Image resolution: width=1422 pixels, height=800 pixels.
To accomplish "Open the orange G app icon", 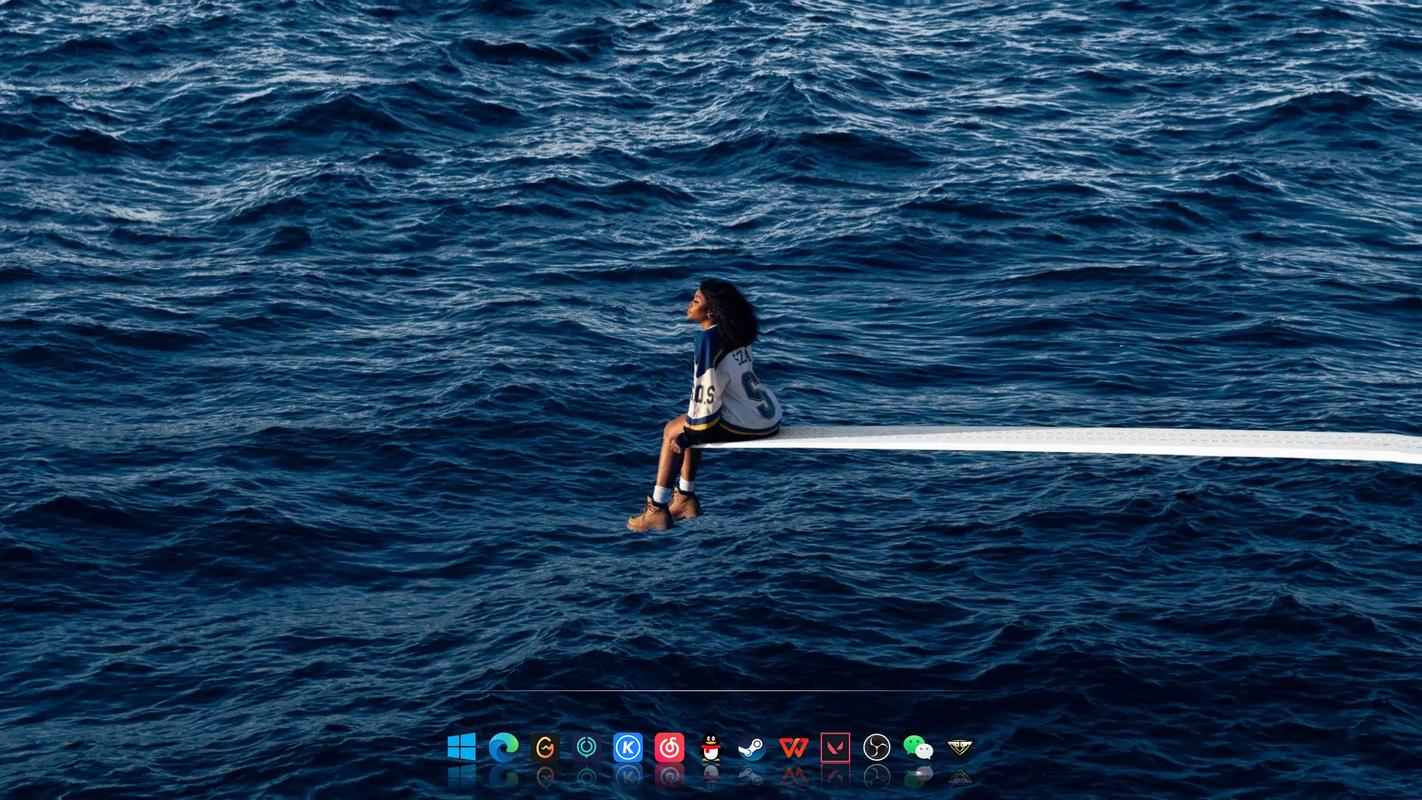I will click(545, 747).
